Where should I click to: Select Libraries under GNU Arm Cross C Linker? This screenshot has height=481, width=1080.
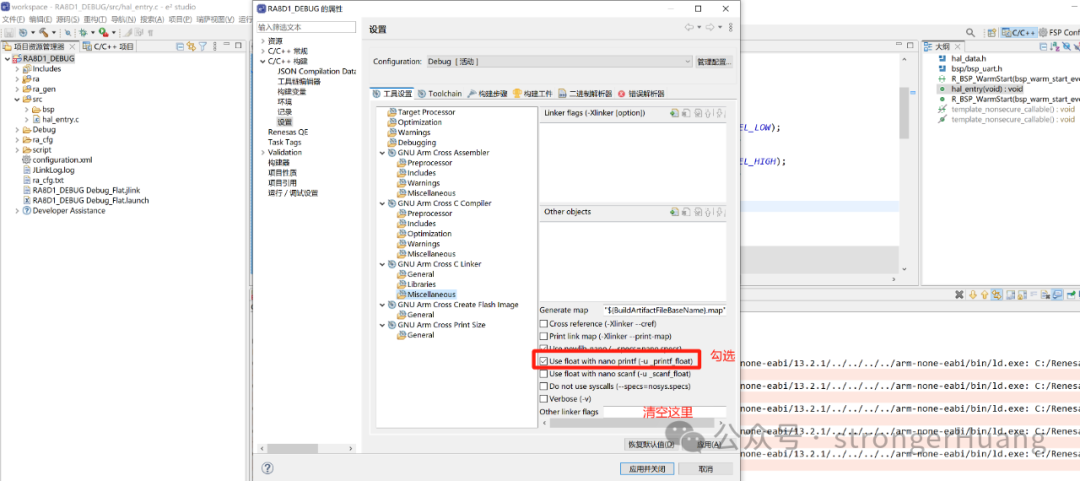pos(421,285)
